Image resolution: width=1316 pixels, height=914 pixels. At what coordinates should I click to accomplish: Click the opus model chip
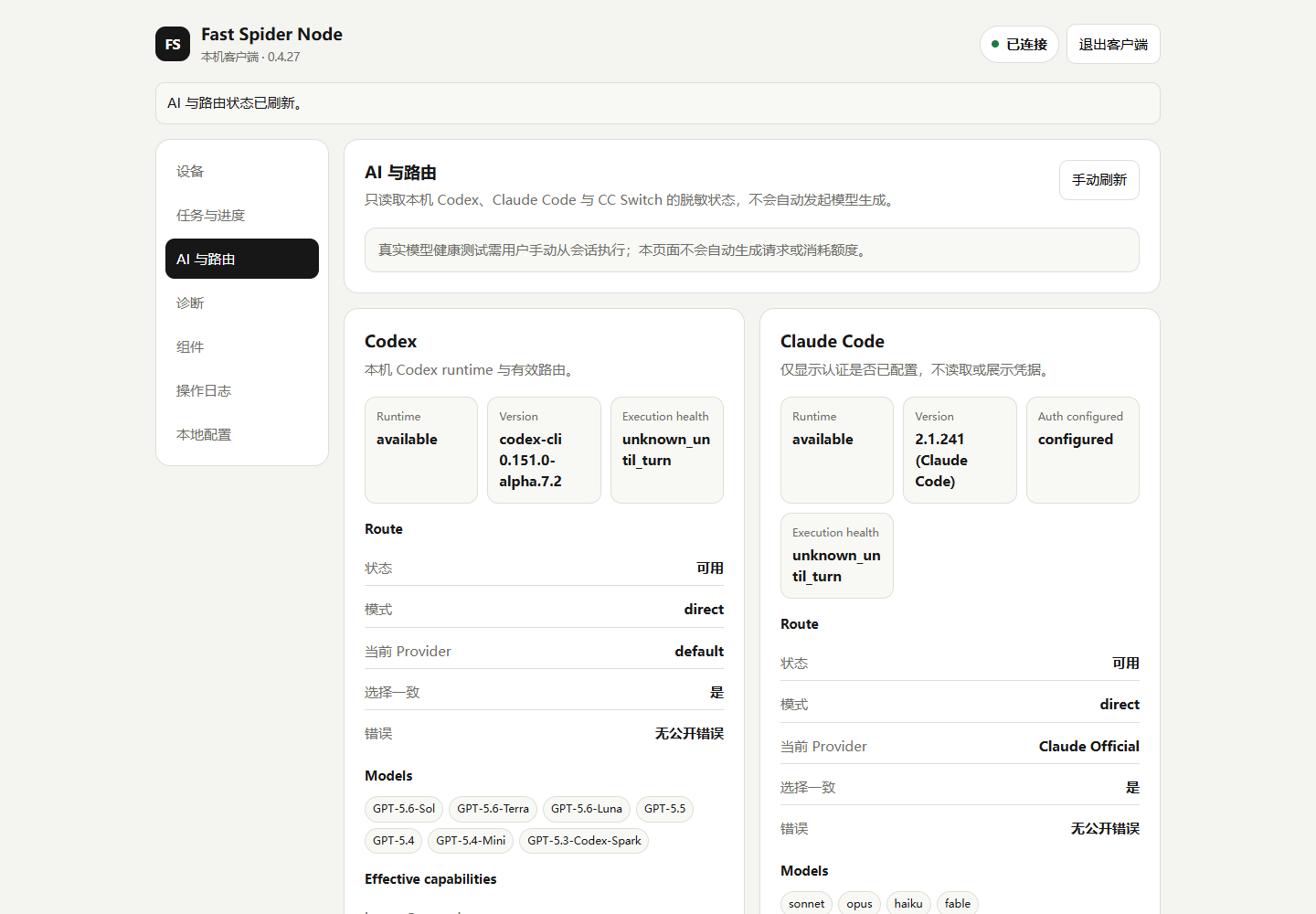coord(859,903)
